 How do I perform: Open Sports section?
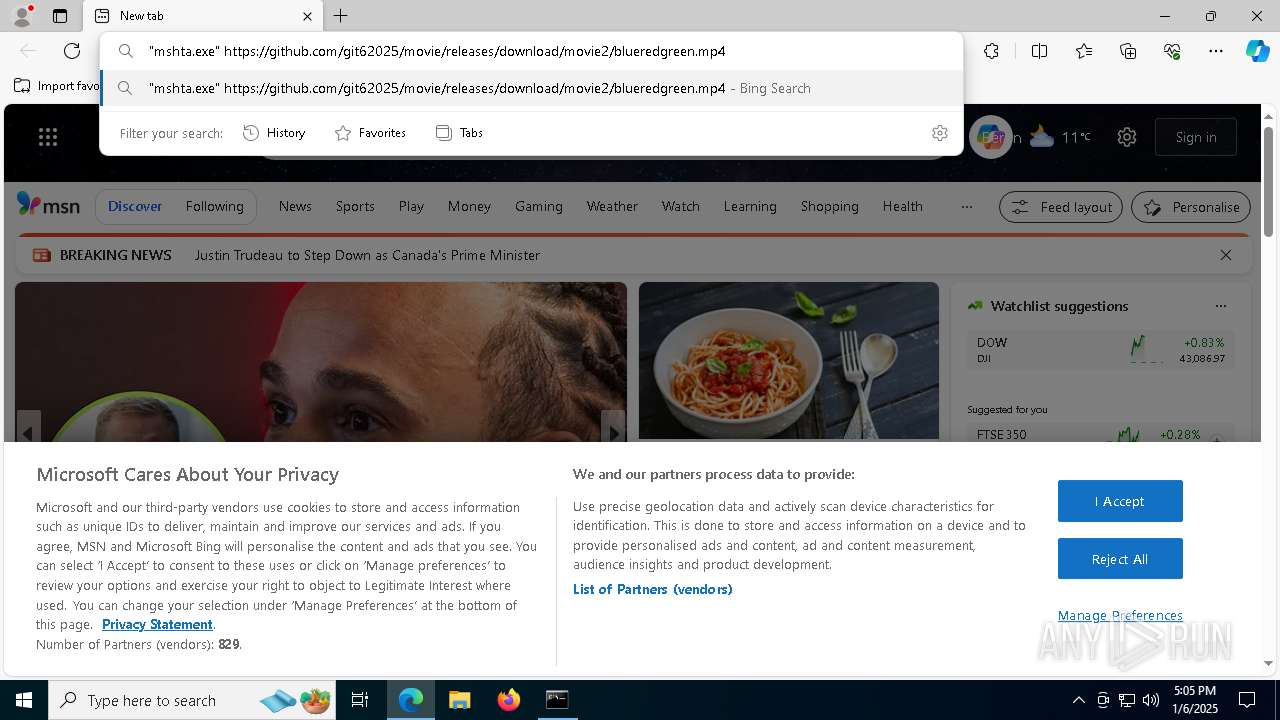click(355, 206)
